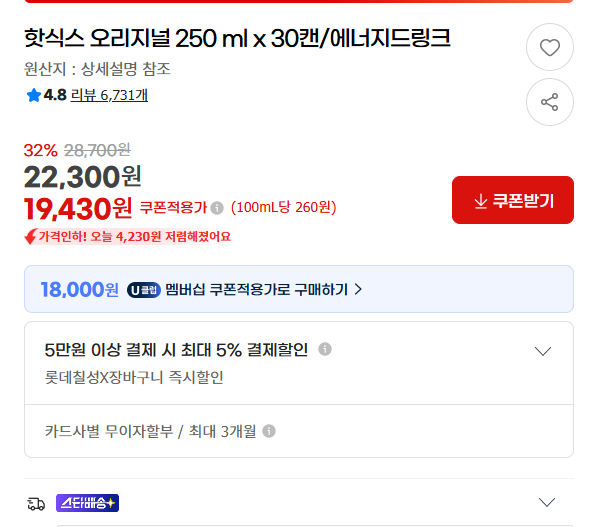The image size is (603, 527).
Task: Expand the 5% 결제할인 details chevron
Action: [543, 351]
